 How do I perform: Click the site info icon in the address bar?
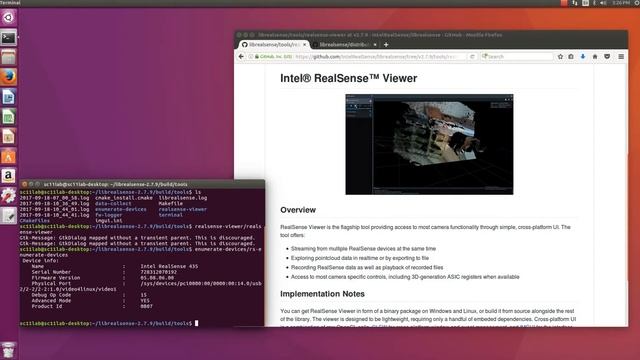(x=251, y=57)
